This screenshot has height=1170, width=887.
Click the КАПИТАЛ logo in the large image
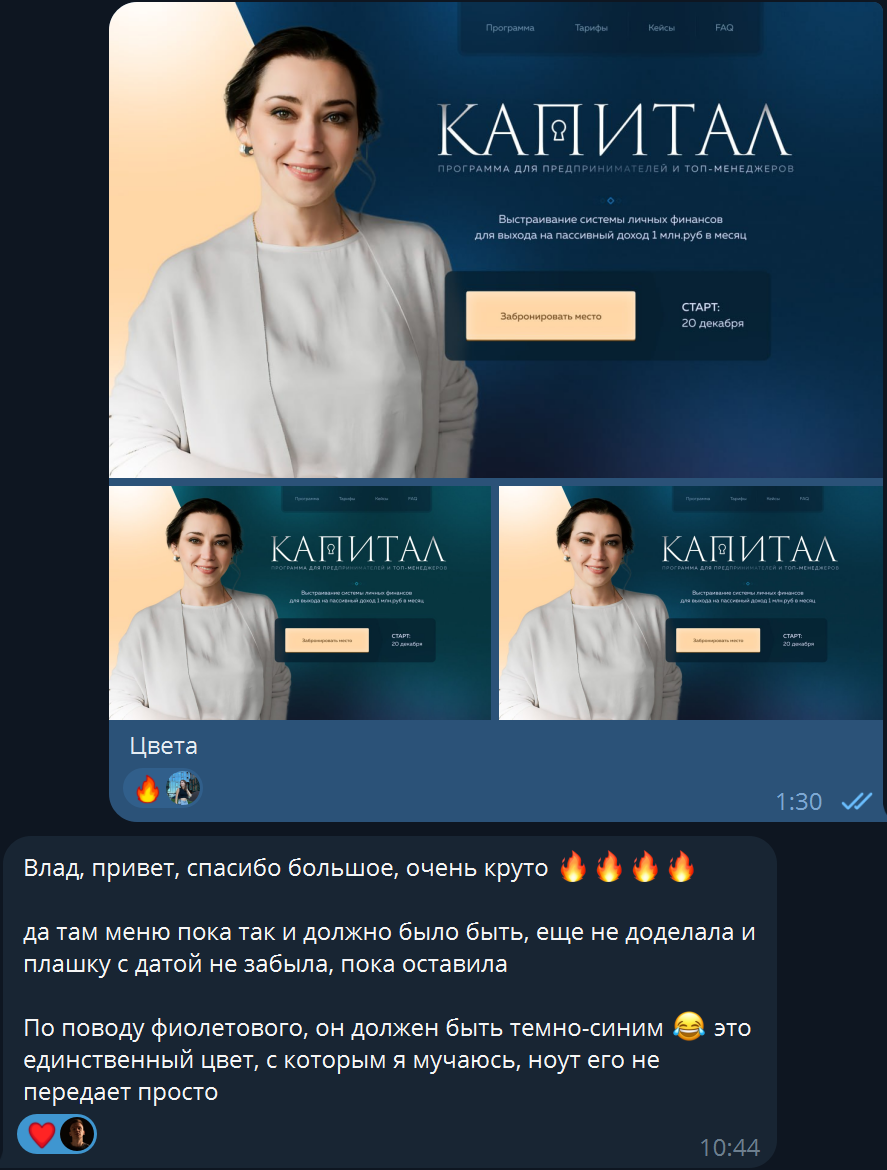[x=614, y=130]
